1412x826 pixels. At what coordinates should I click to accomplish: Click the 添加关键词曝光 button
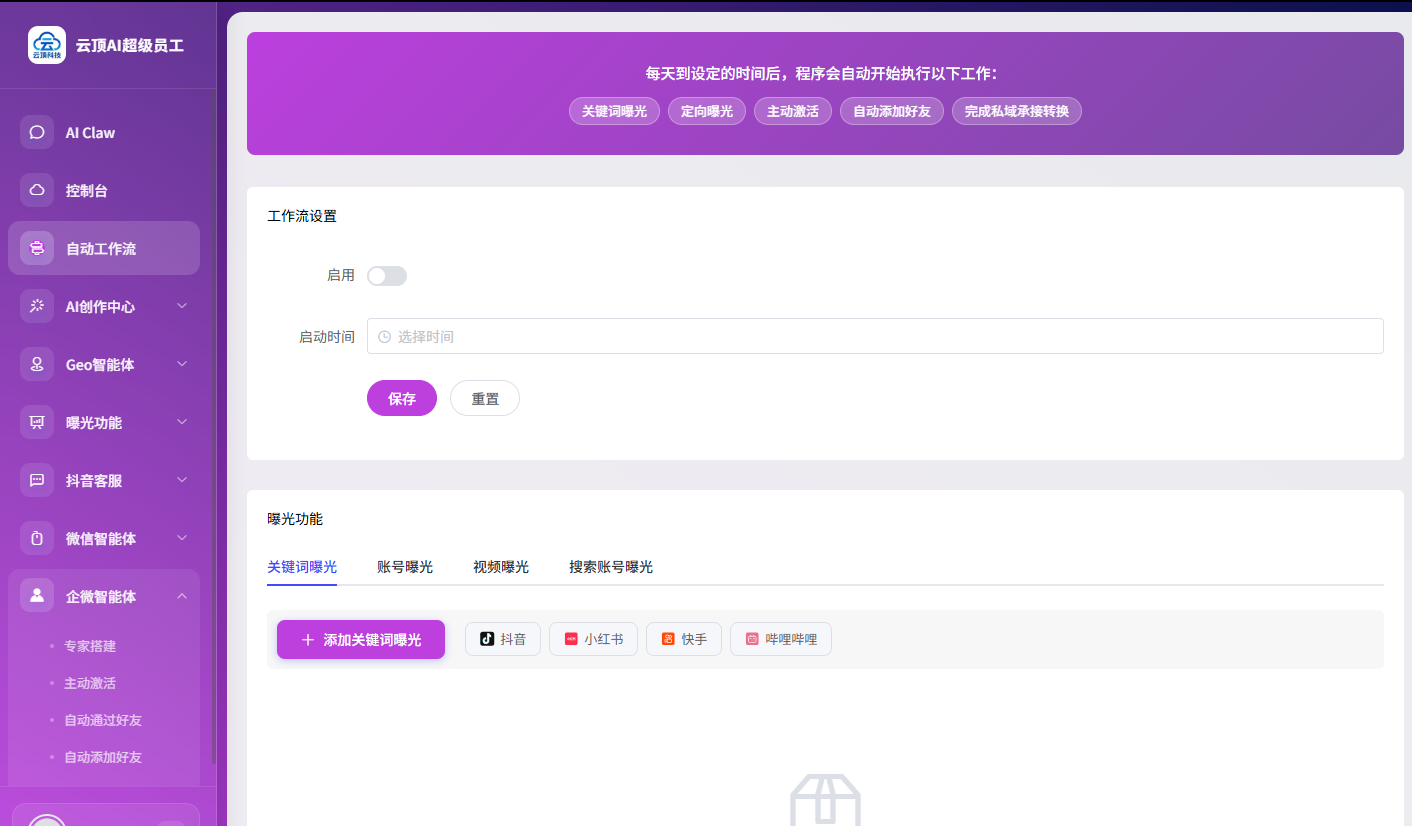[x=361, y=640]
